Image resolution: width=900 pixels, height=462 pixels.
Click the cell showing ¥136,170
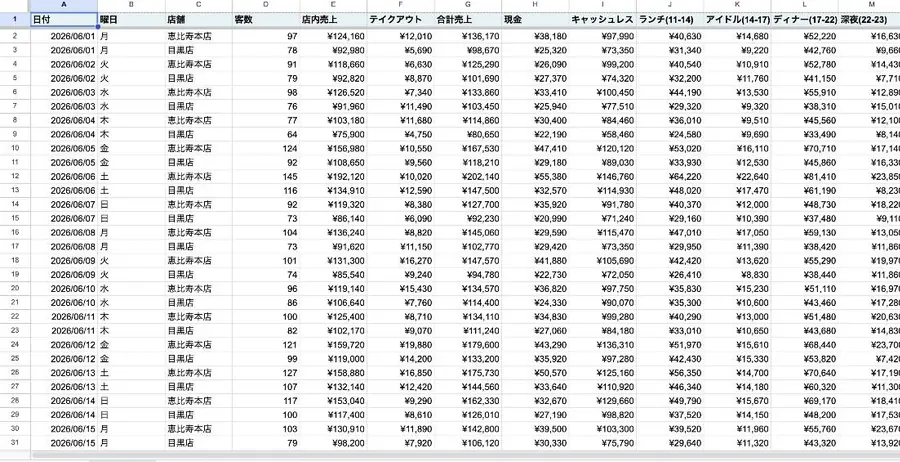pyautogui.click(x=468, y=36)
